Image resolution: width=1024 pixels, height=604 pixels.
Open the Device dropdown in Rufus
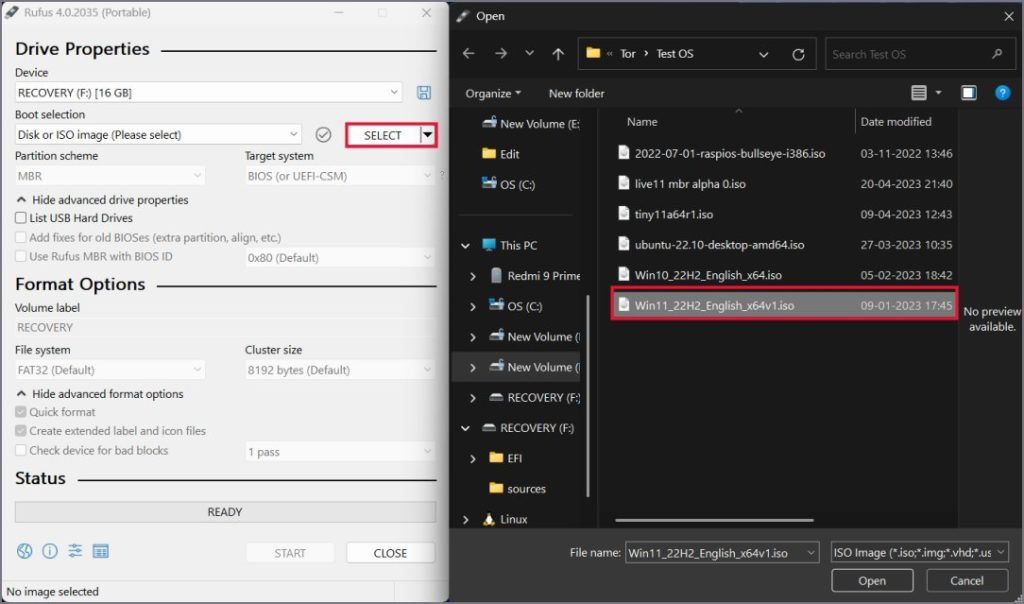pos(208,93)
